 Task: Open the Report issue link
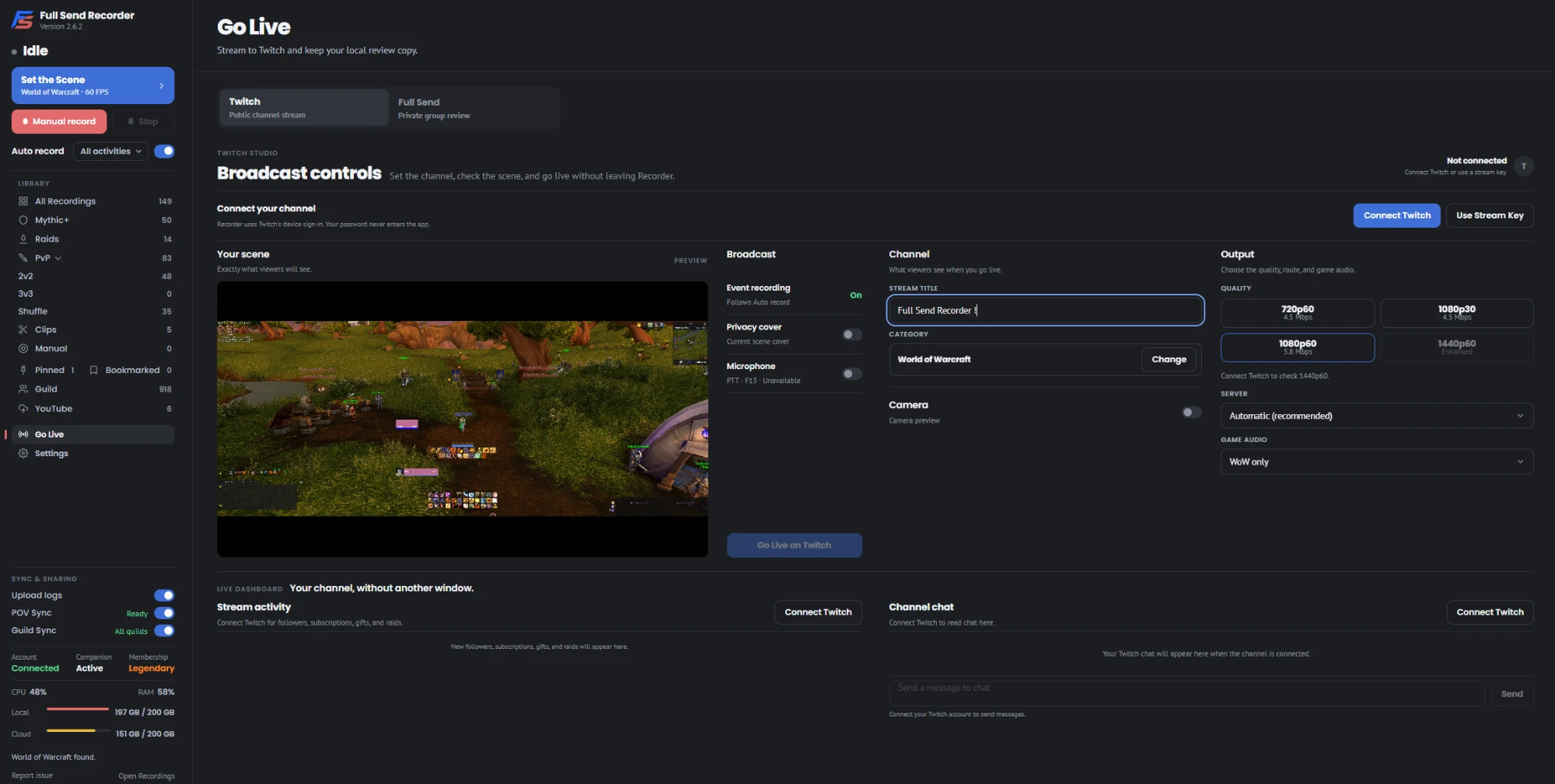32,775
